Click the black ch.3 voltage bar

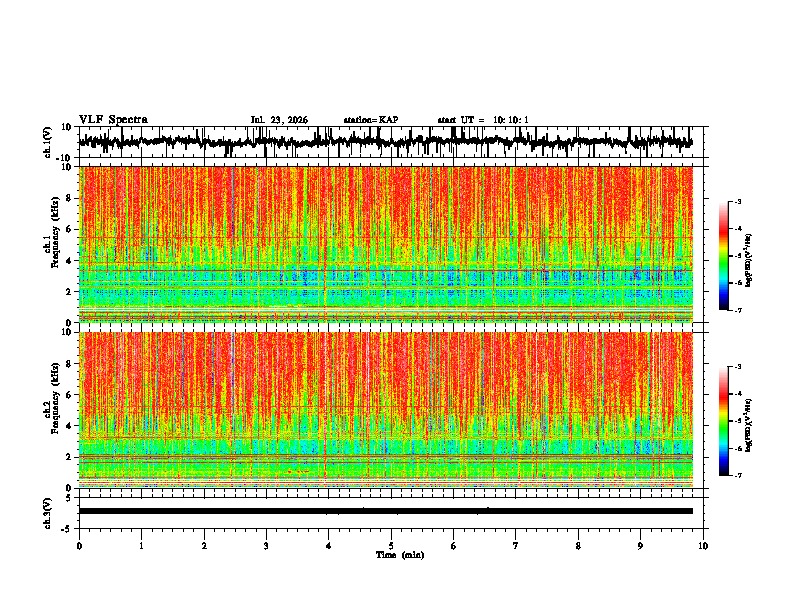point(386,511)
